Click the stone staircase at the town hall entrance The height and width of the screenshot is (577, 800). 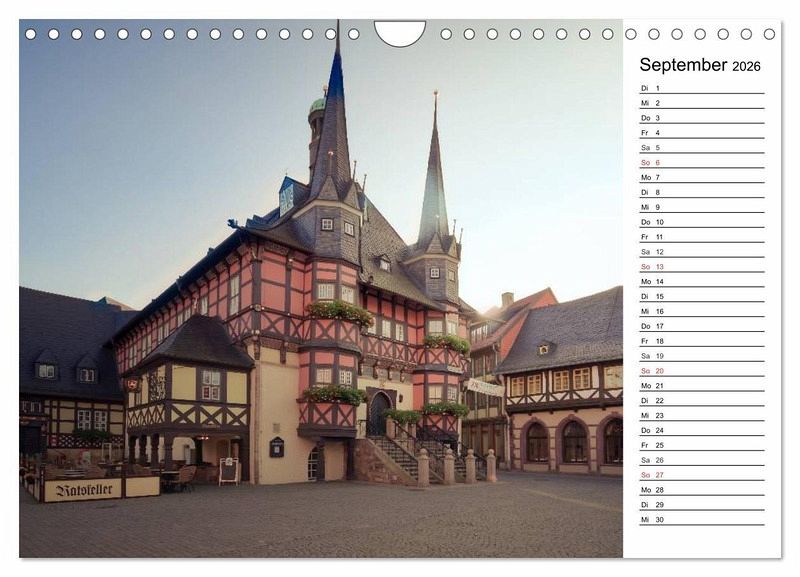pos(397,456)
